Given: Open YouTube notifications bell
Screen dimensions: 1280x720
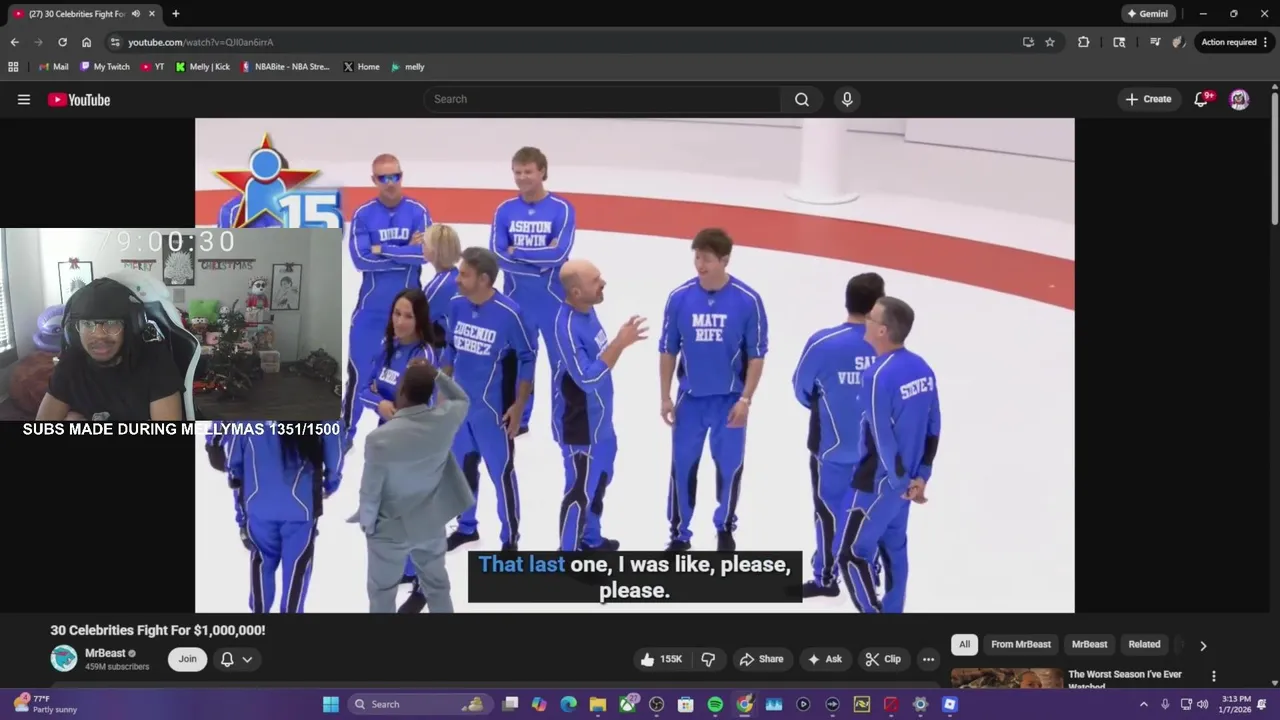Looking at the screenshot, I should pos(1201,99).
